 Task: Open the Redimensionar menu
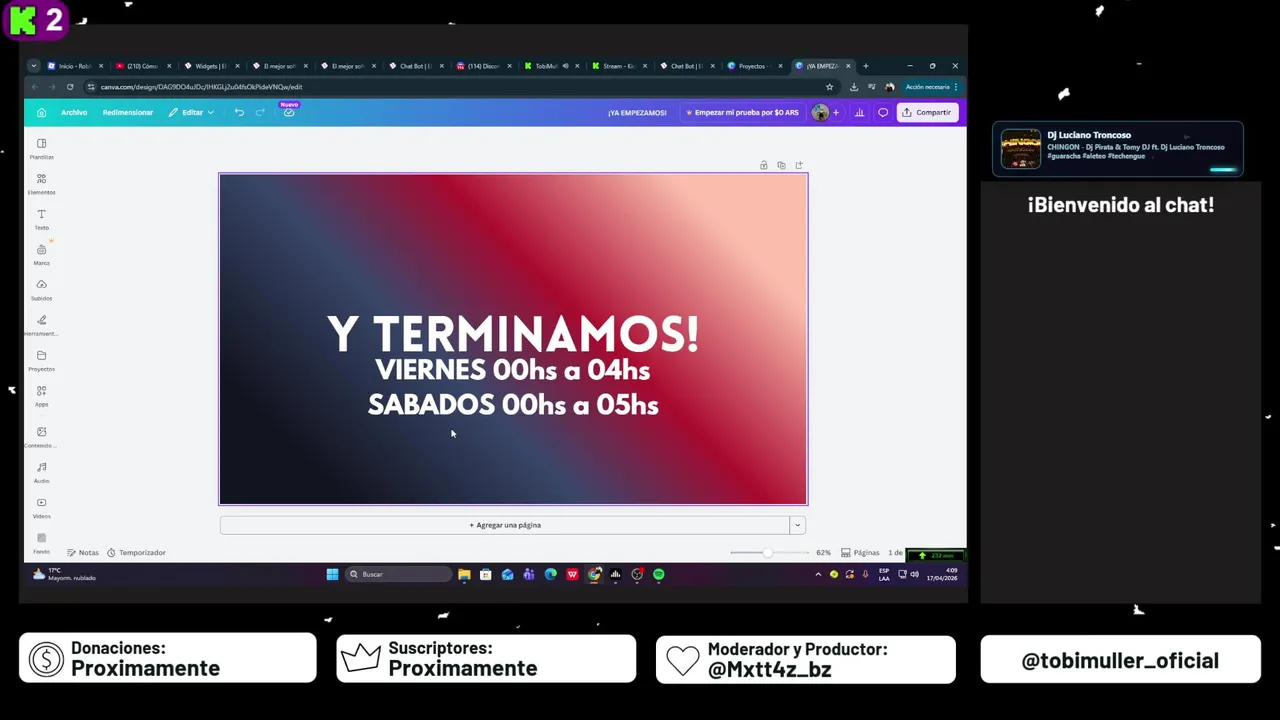point(128,112)
